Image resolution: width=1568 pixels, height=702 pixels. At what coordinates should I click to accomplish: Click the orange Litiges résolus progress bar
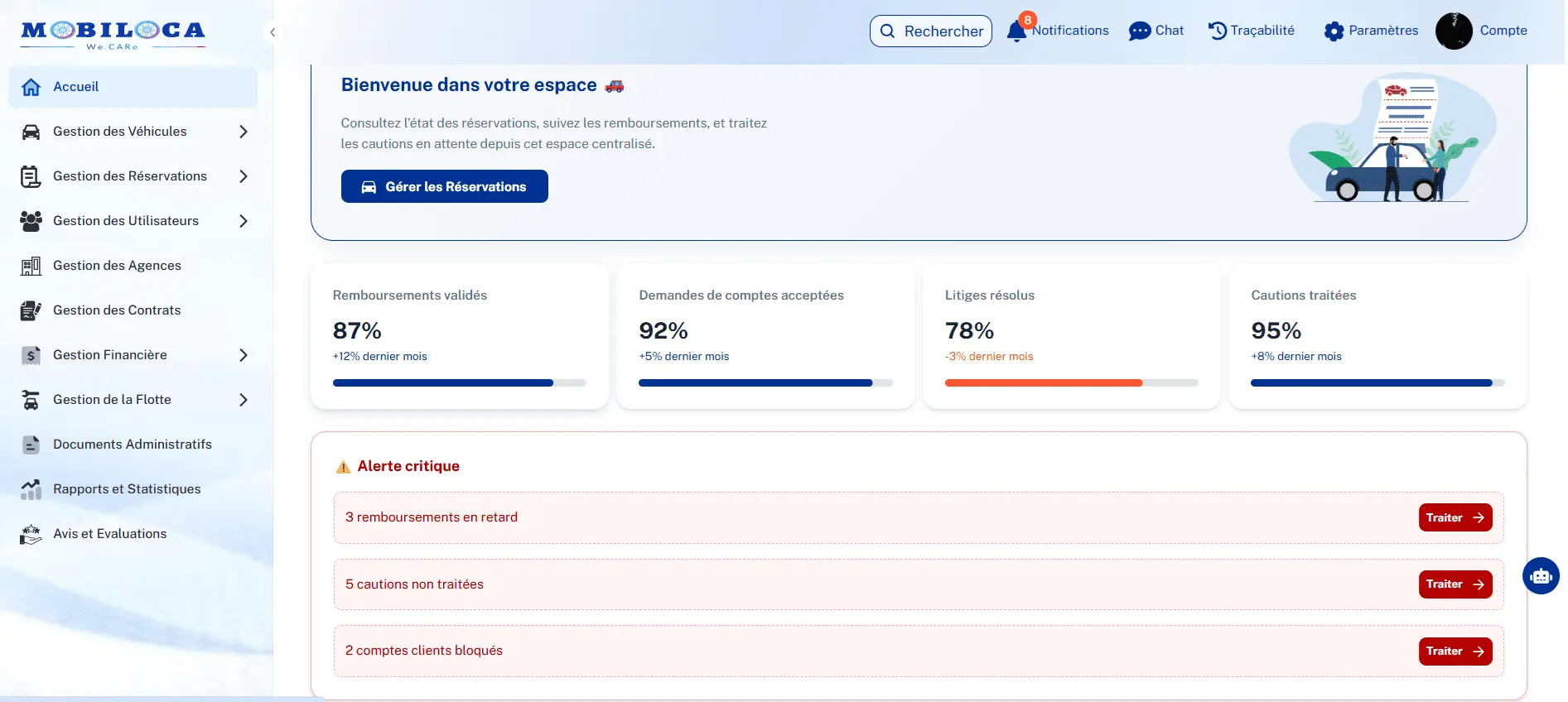1044,382
